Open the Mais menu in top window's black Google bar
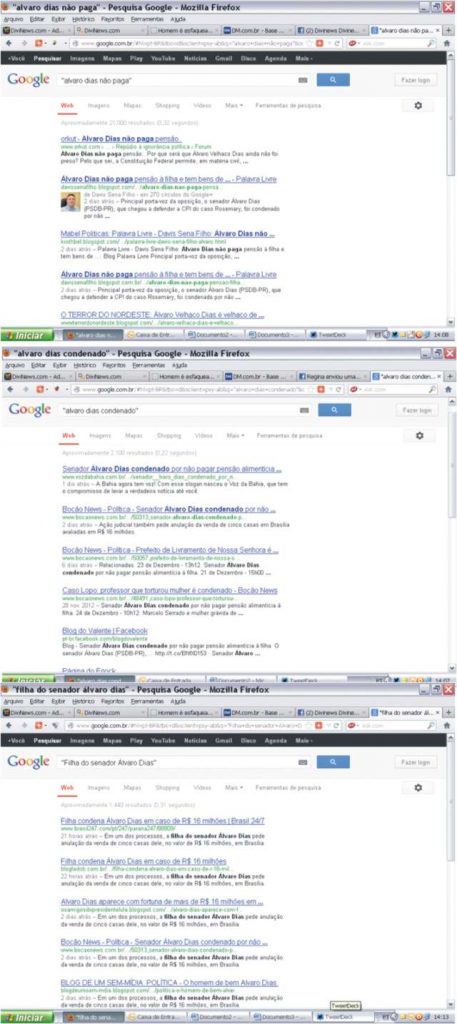The image size is (457, 1024). click(x=304, y=58)
